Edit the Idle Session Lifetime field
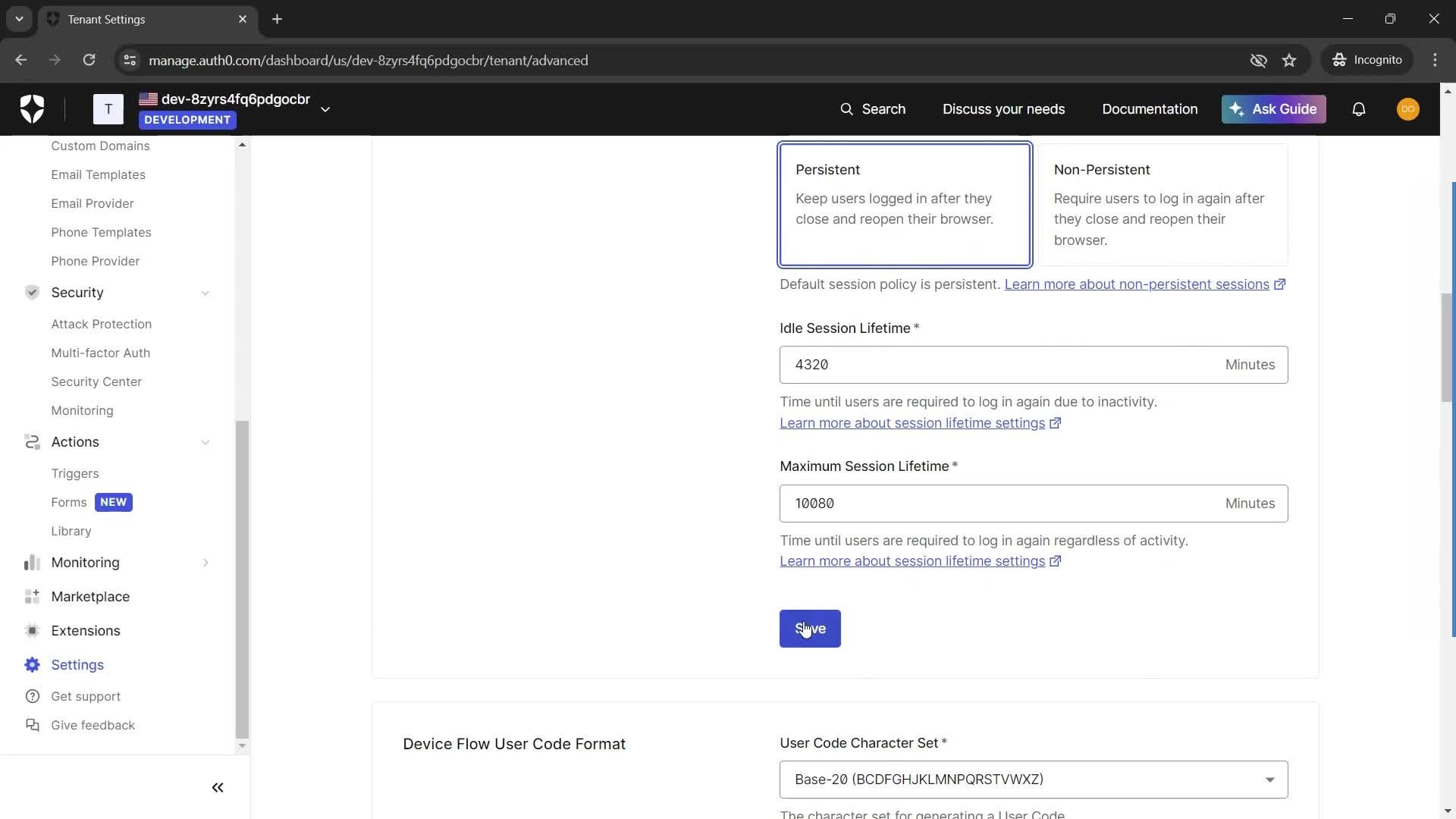Screen dimensions: 1456x819 pos(1034,365)
